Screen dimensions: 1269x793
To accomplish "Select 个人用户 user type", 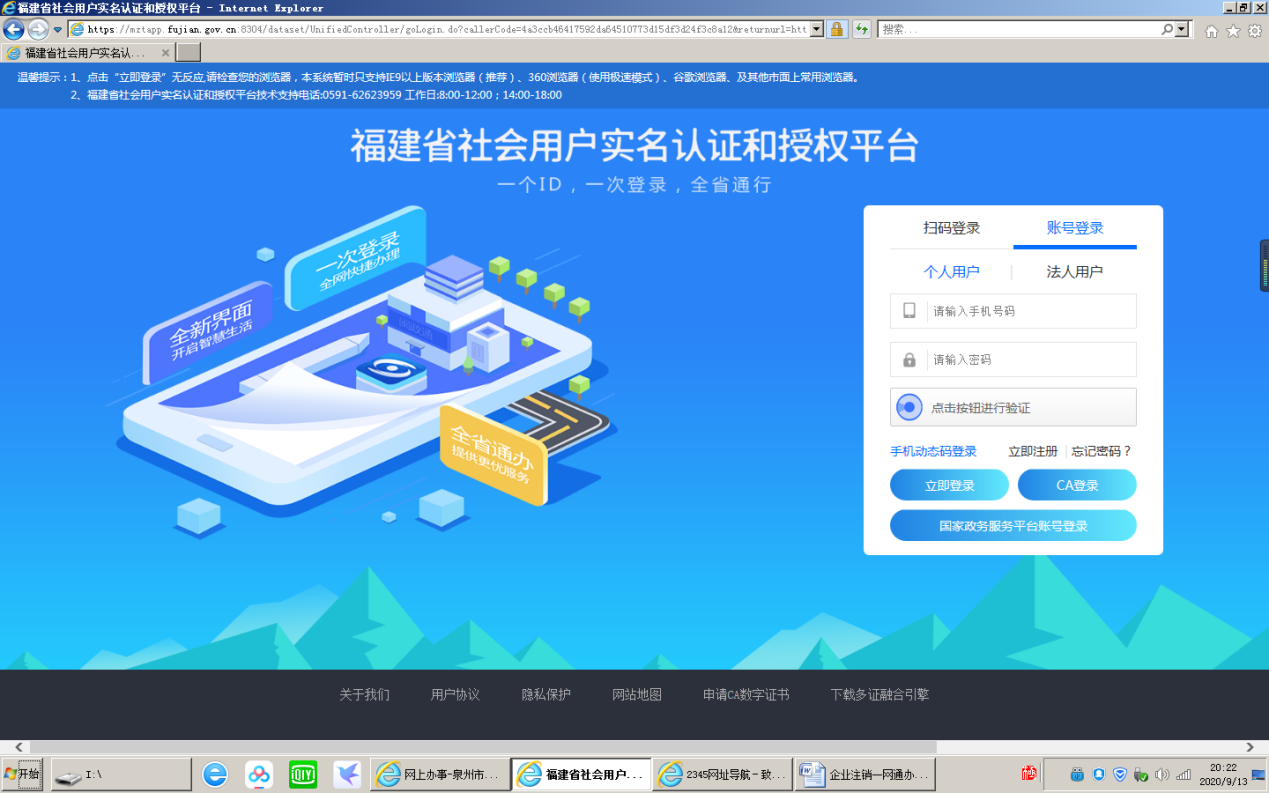I will [x=951, y=272].
